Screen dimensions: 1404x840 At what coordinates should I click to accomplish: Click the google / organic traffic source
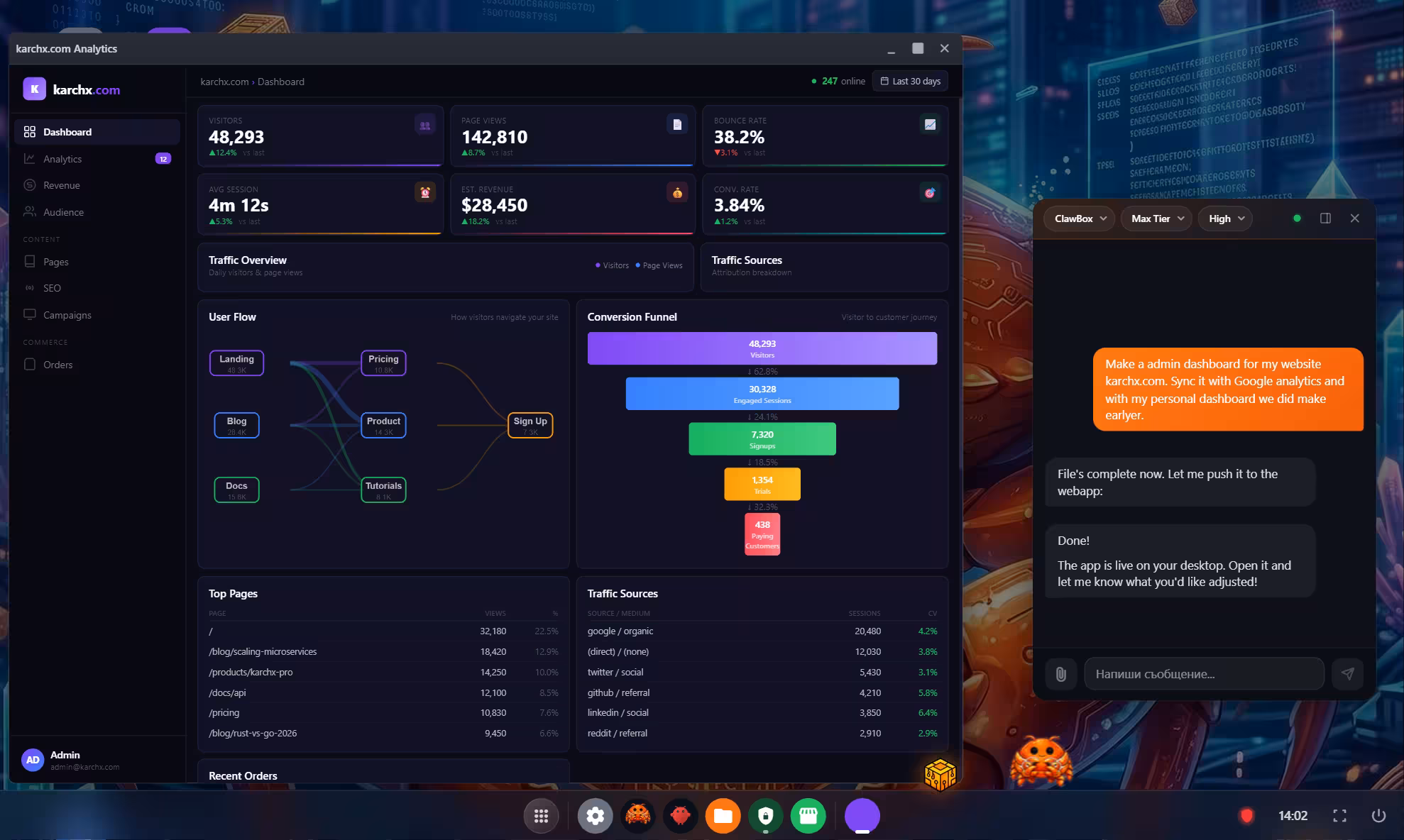[x=762, y=631]
